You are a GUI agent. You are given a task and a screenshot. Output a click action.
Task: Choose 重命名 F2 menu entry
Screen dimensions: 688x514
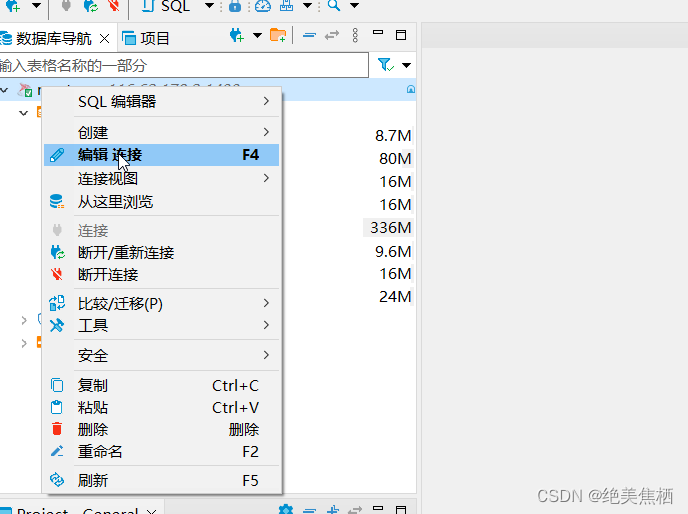pos(161,451)
